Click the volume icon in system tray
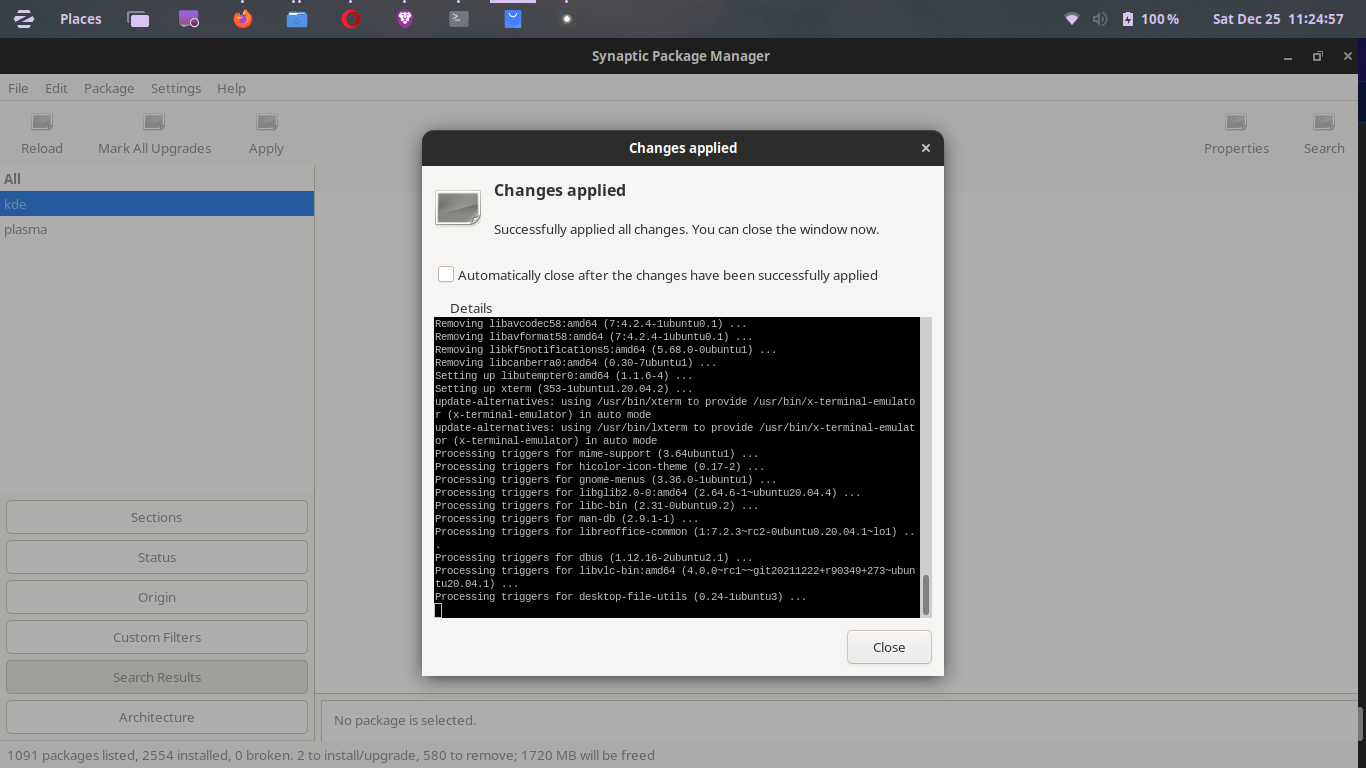 point(1100,19)
